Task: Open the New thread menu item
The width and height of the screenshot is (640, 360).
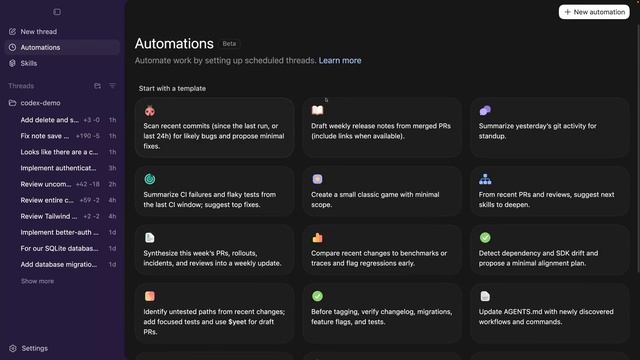Action: point(62,31)
